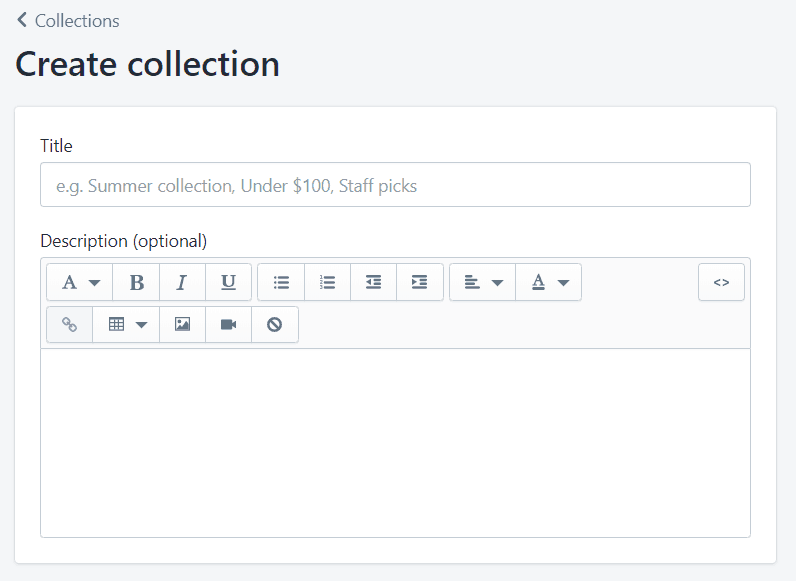Image resolution: width=796 pixels, height=581 pixels.
Task: Insert a bulleted list
Action: (281, 282)
